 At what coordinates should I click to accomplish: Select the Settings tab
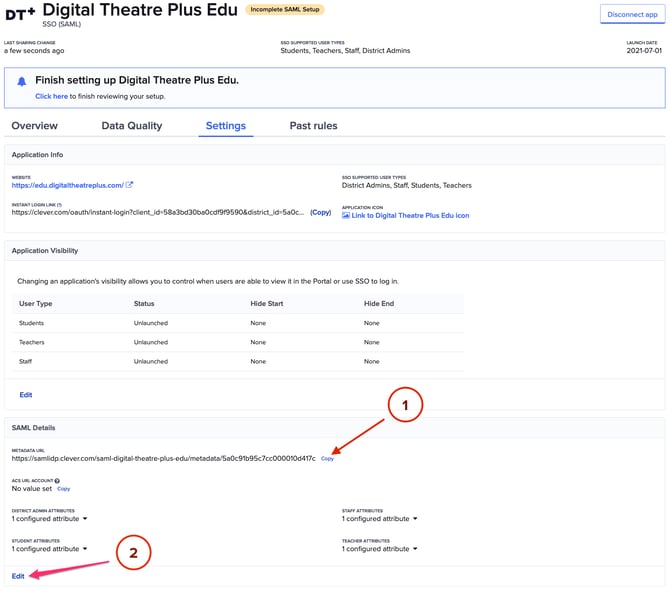click(x=226, y=126)
